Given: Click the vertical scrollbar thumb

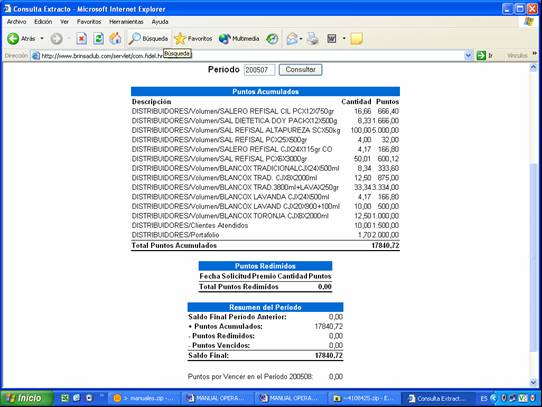Looking at the screenshot, I should tap(533, 258).
